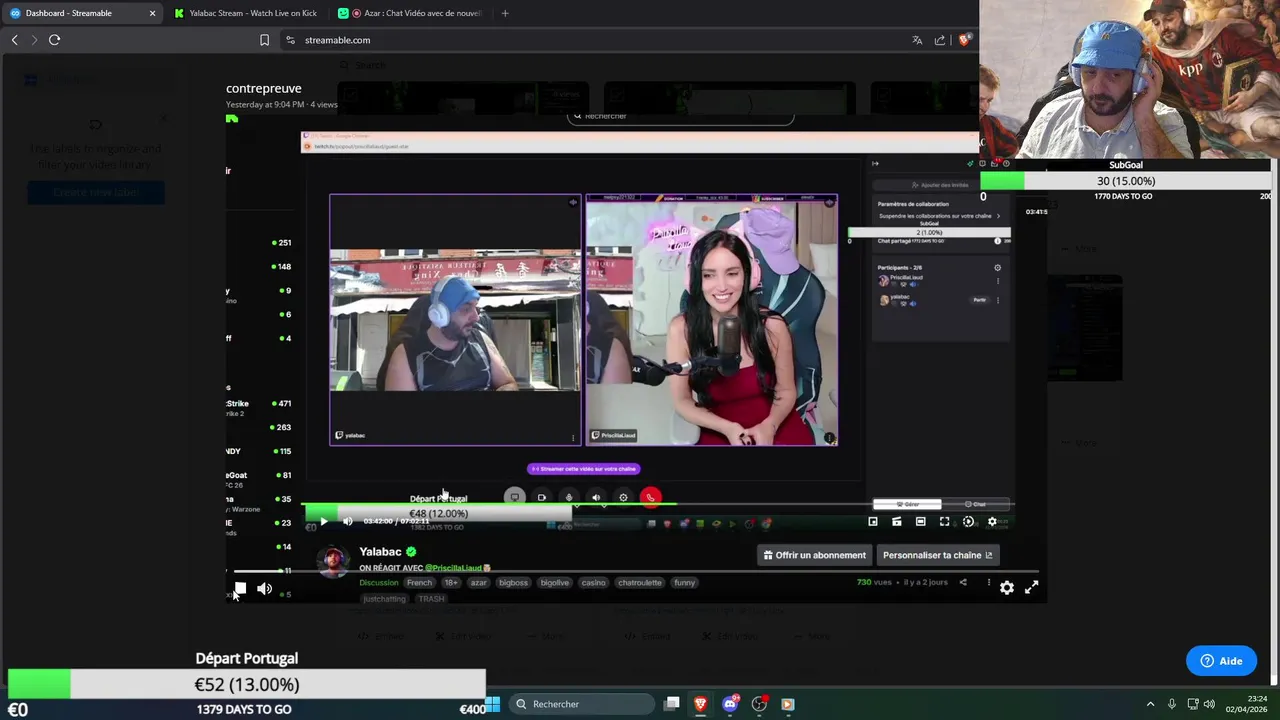Click the share icon in address bar
The height and width of the screenshot is (720, 1280).
(x=940, y=40)
